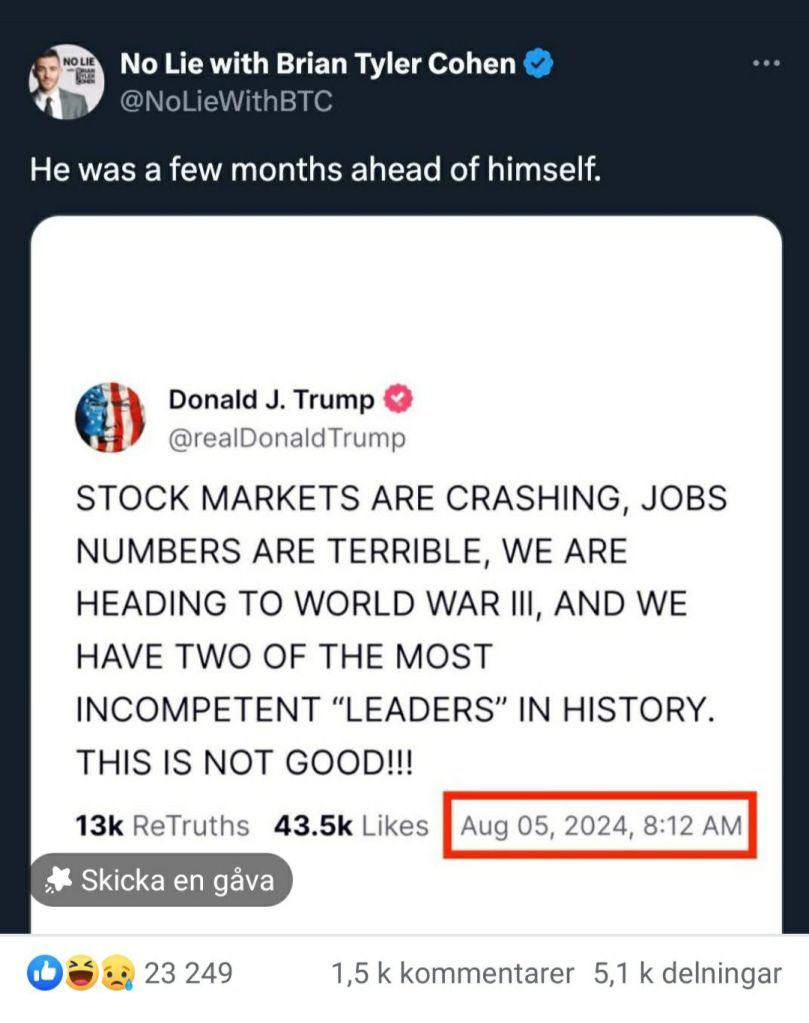The width and height of the screenshot is (809, 1023).
Task: View the 5,1 k delningar shares
Action: [687, 973]
